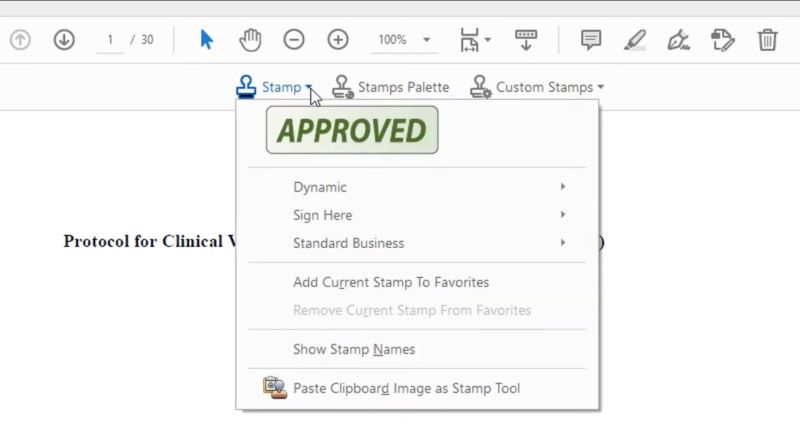
Task: Expand the page fit options dropdown
Action: click(475, 40)
